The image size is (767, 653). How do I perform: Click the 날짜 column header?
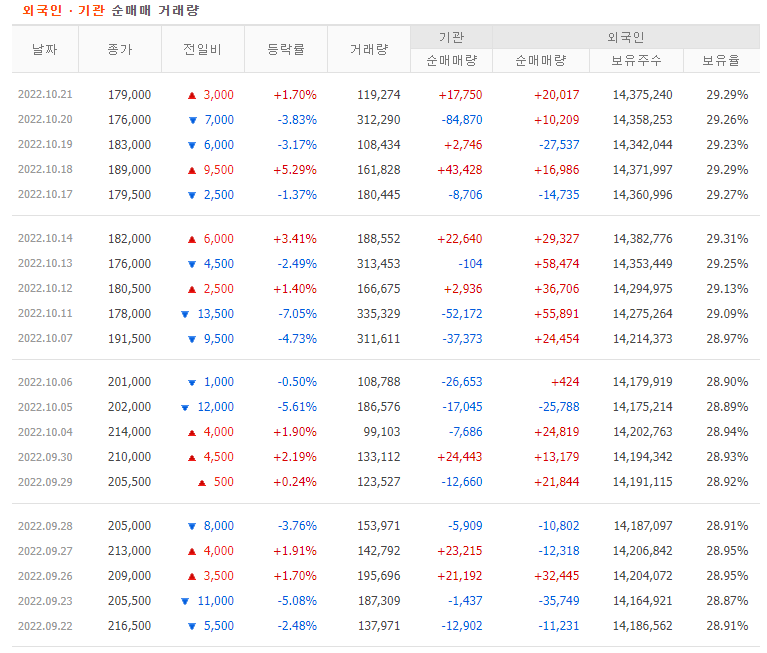coord(45,49)
